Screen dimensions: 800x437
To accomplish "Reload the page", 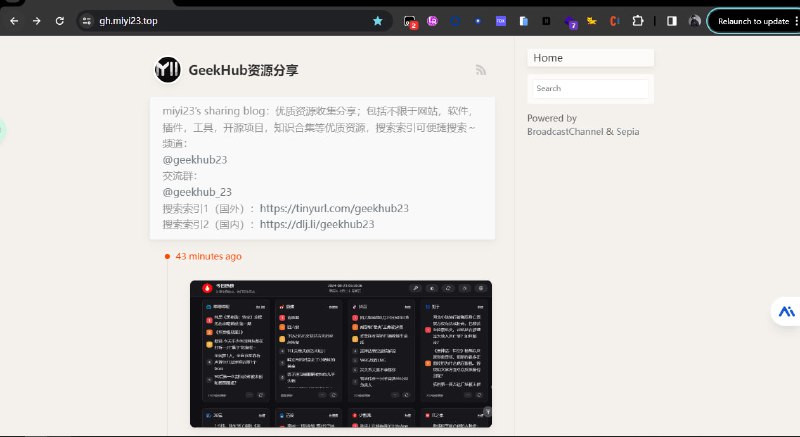I will tap(60, 20).
